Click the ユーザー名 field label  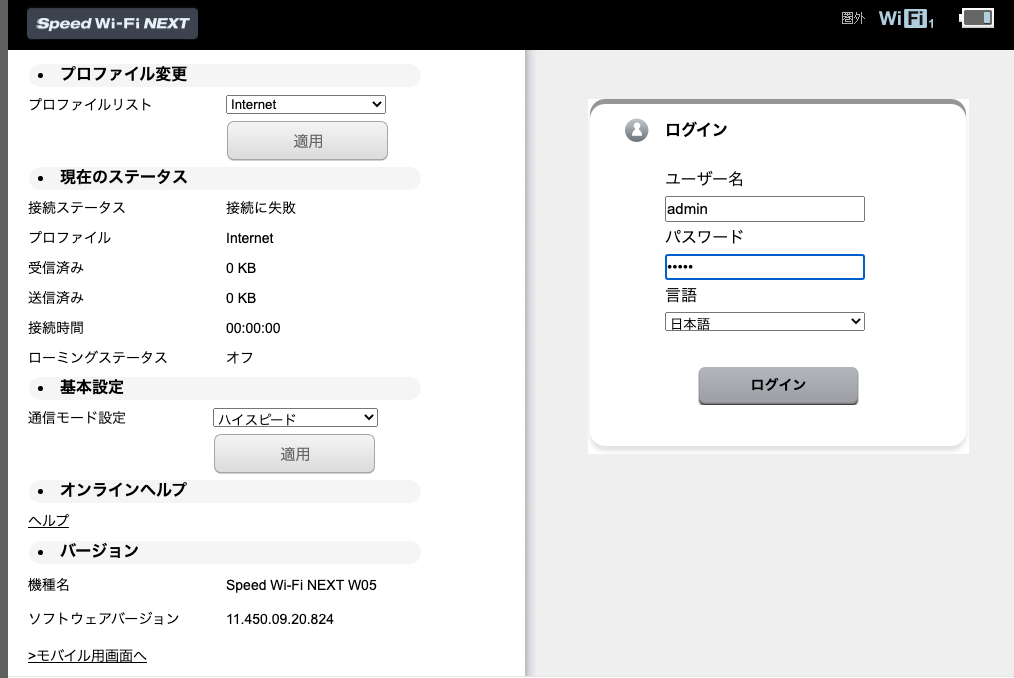pyautogui.click(x=704, y=179)
